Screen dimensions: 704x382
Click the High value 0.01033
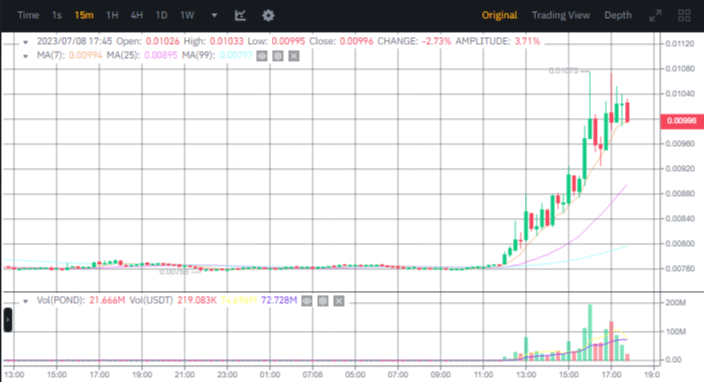(227, 41)
